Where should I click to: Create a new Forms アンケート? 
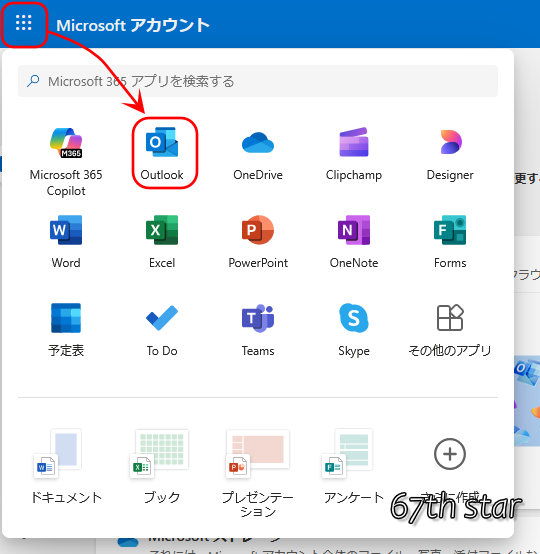354,466
